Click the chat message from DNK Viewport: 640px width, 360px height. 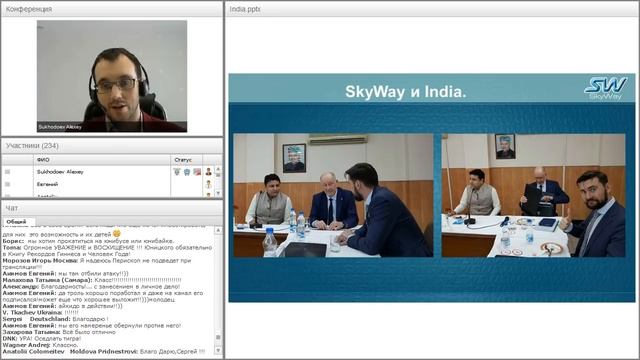[x=42, y=339]
